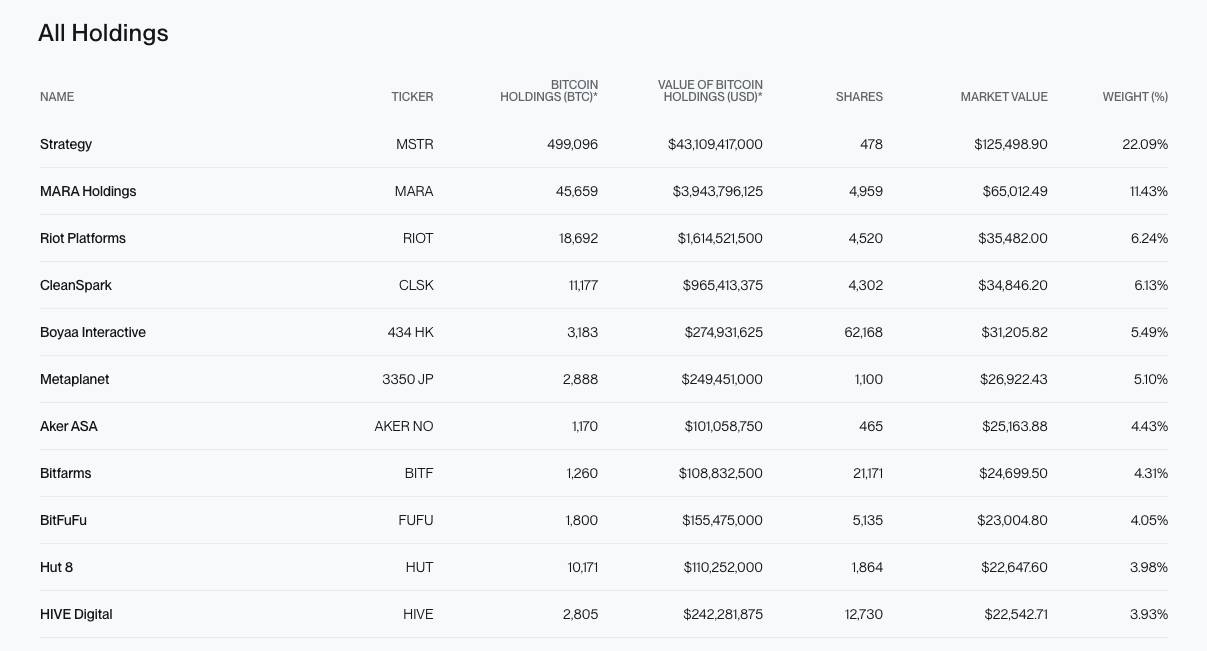Click the Aker ASA row name

point(69,426)
